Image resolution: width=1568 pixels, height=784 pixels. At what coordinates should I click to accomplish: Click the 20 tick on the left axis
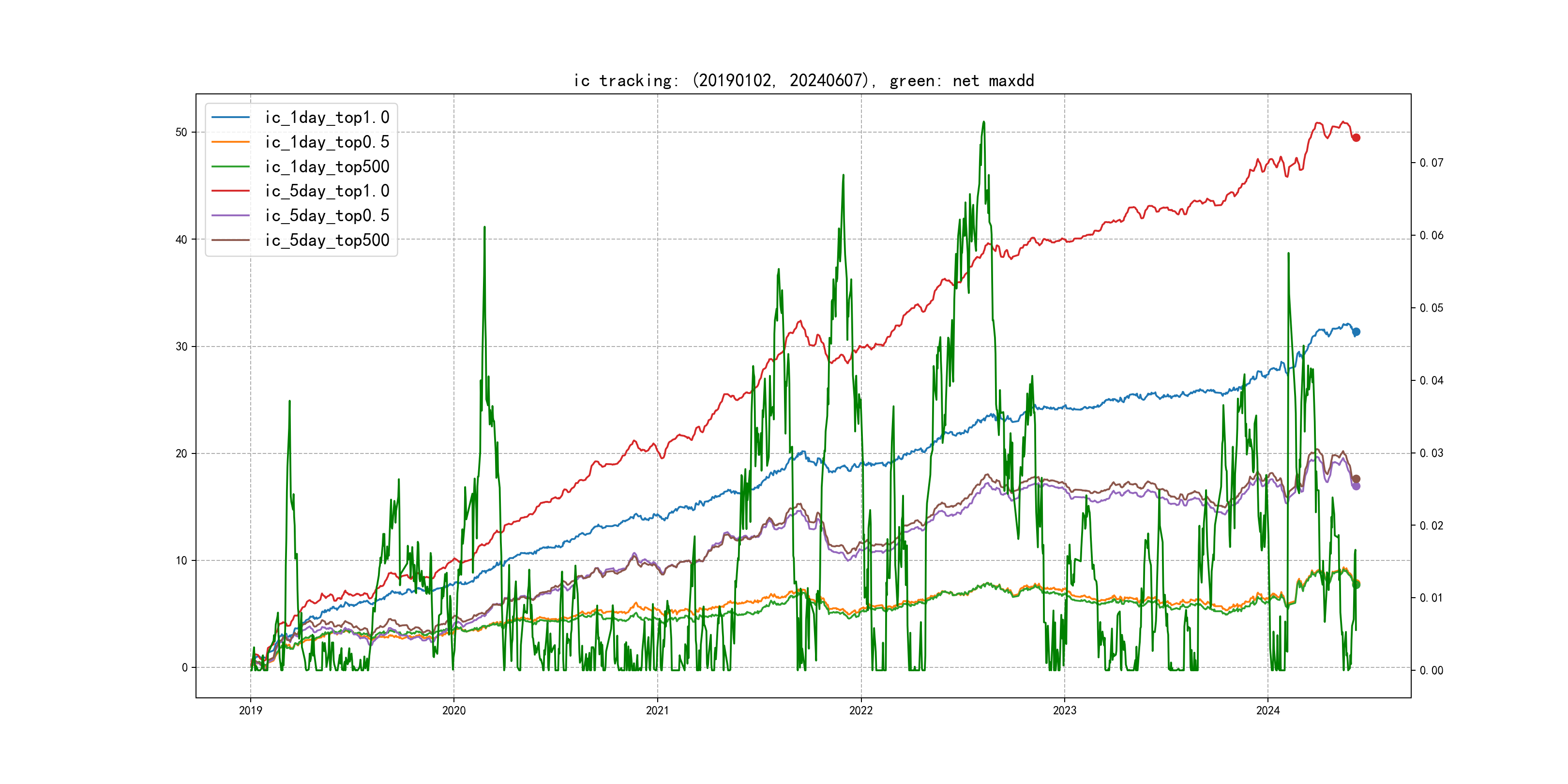(x=181, y=453)
